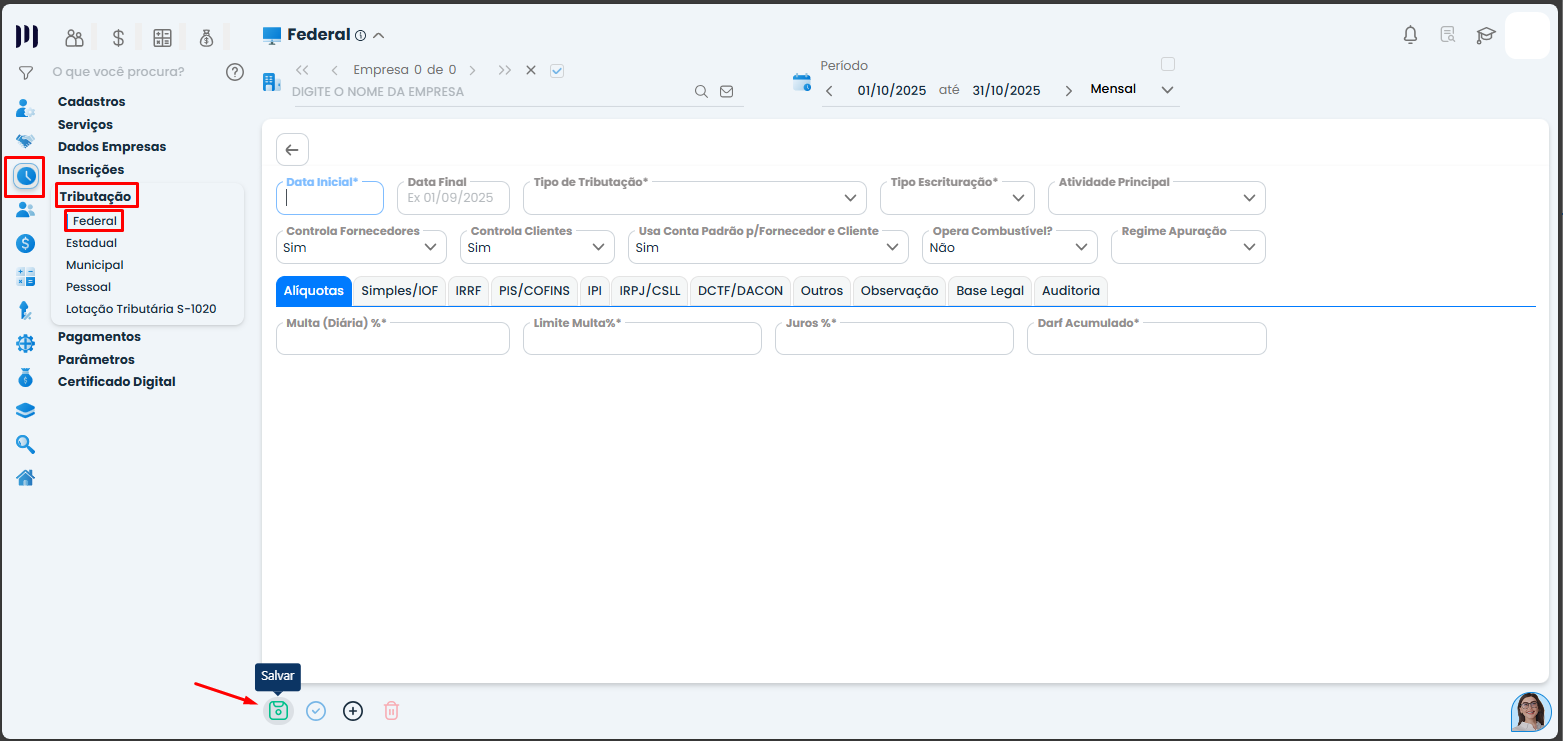The height and width of the screenshot is (741, 1563).
Task: Tick the checkbox above the Mensal selector
Action: 1168,64
